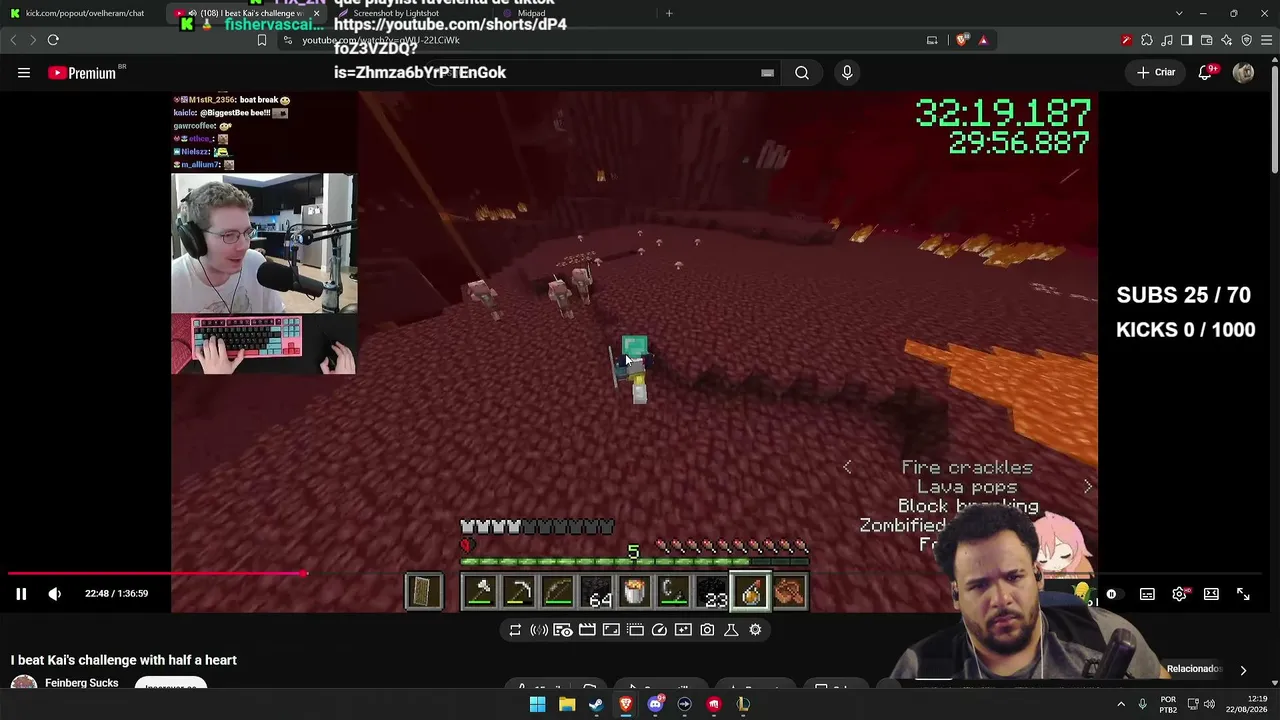Toggle the loop button below the video
This screenshot has width=1280, height=720.
point(515,630)
